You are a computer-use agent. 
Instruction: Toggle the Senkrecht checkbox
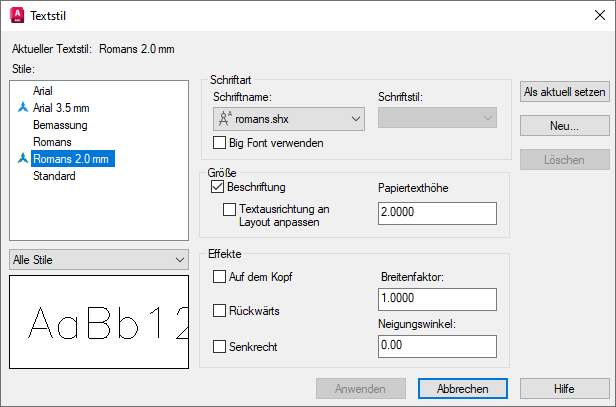pyautogui.click(x=219, y=346)
